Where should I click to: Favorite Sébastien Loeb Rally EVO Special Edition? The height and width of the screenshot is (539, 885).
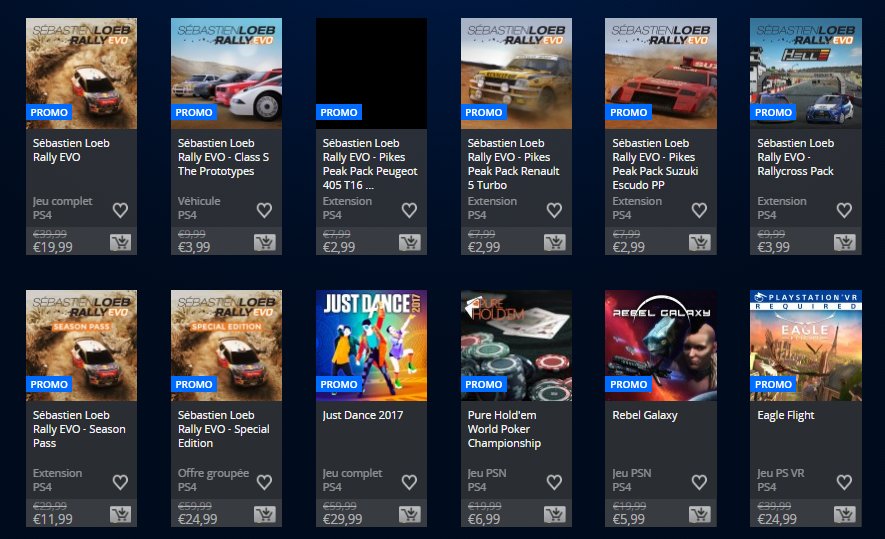(x=264, y=482)
